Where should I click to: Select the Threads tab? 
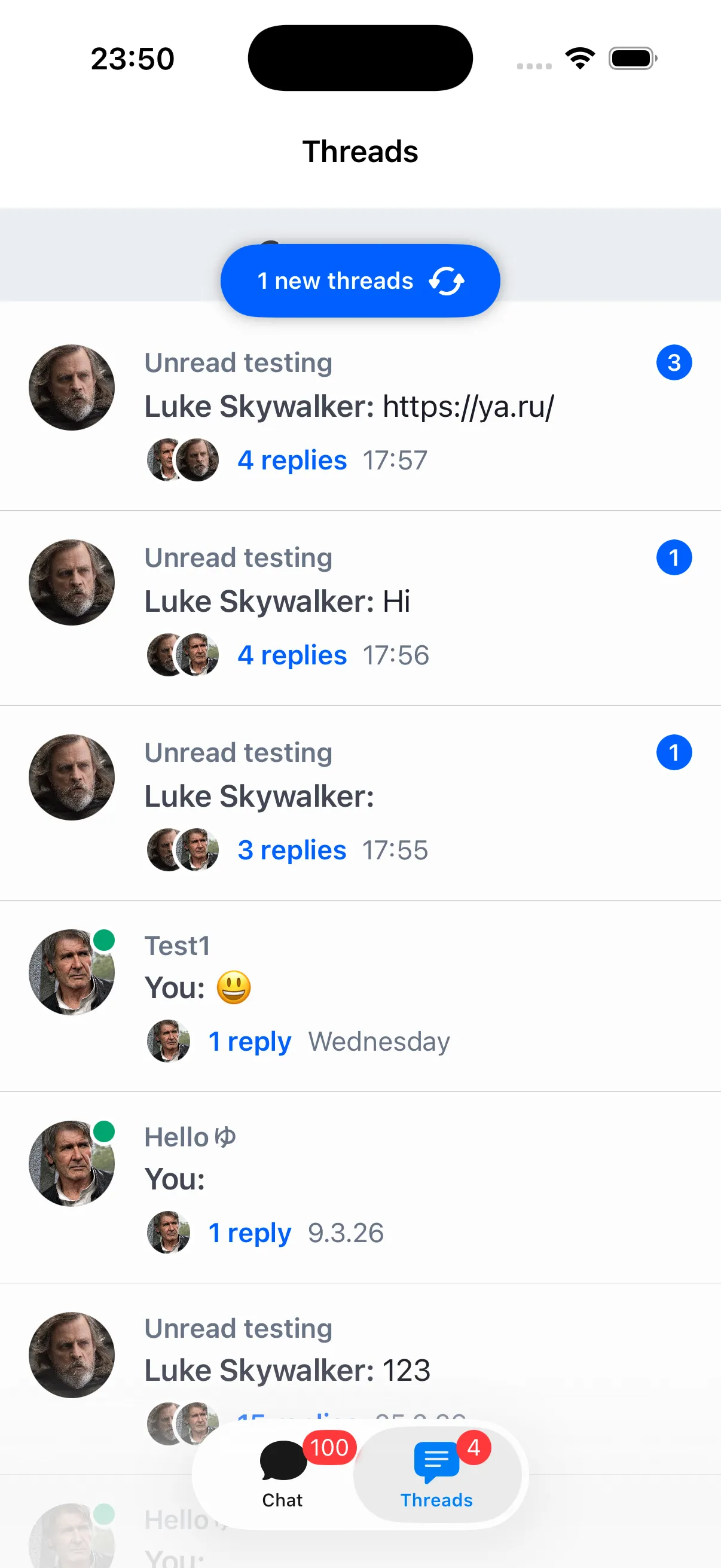[437, 1474]
